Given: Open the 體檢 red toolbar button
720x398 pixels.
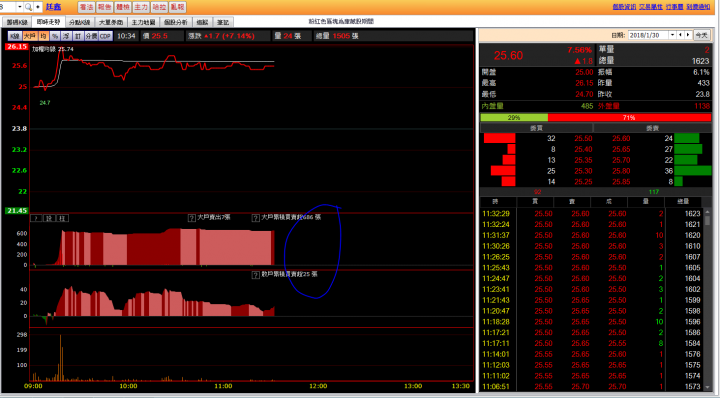Looking at the screenshot, I should coord(123,7).
